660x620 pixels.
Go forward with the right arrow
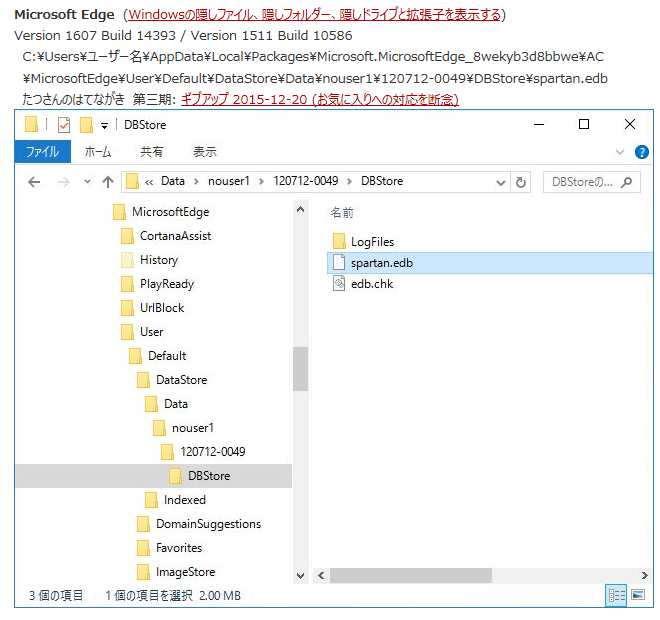pos(64,182)
